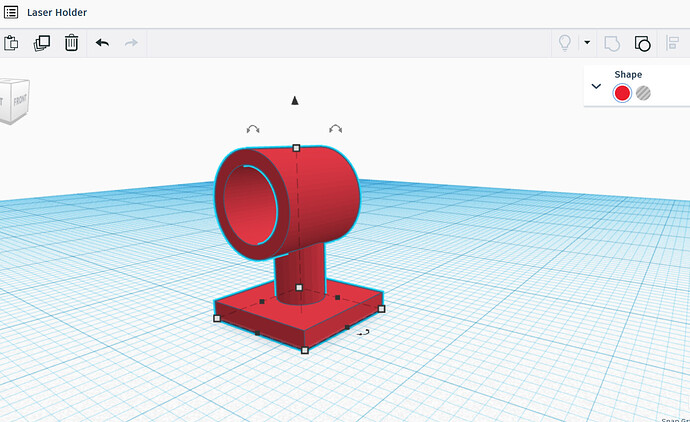Click the rotation arrow near the base corner
The height and width of the screenshot is (422, 690).
[363, 333]
